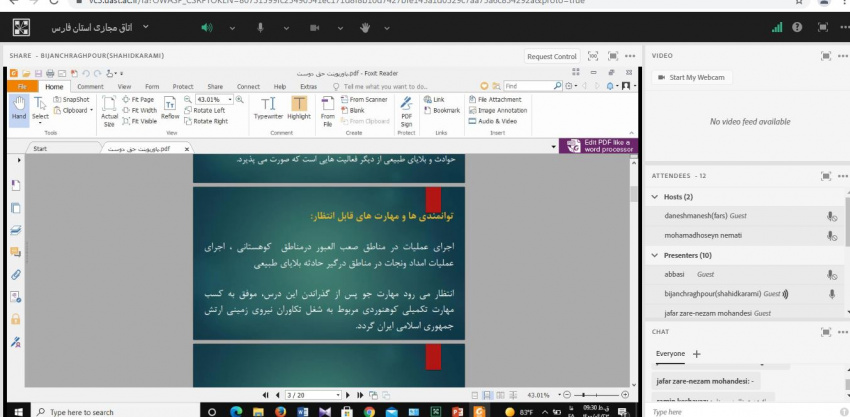Viewport: 850px width, 417px height.
Task: Open the File menu tab
Action: coord(22,86)
